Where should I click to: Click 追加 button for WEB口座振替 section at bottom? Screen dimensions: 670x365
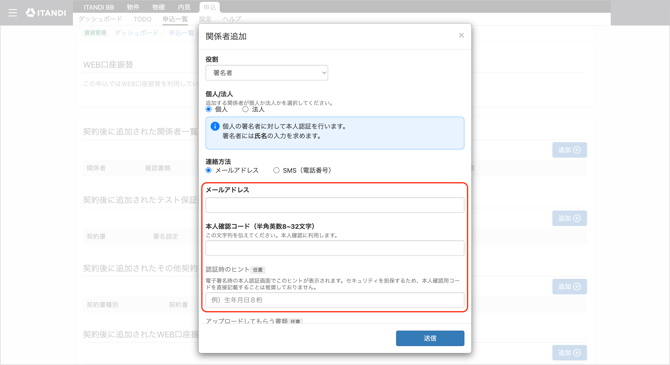click(x=569, y=353)
